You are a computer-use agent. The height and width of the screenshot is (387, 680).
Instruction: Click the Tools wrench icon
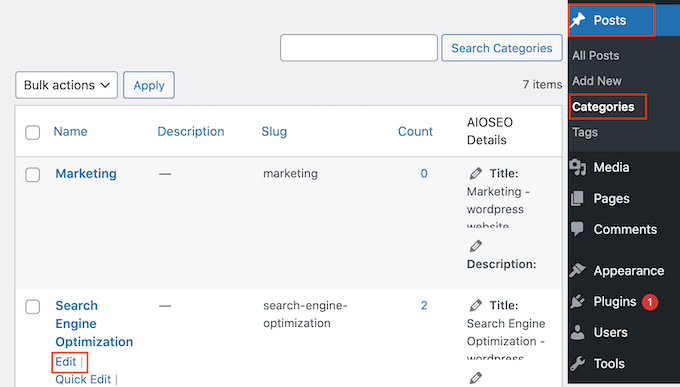(578, 363)
